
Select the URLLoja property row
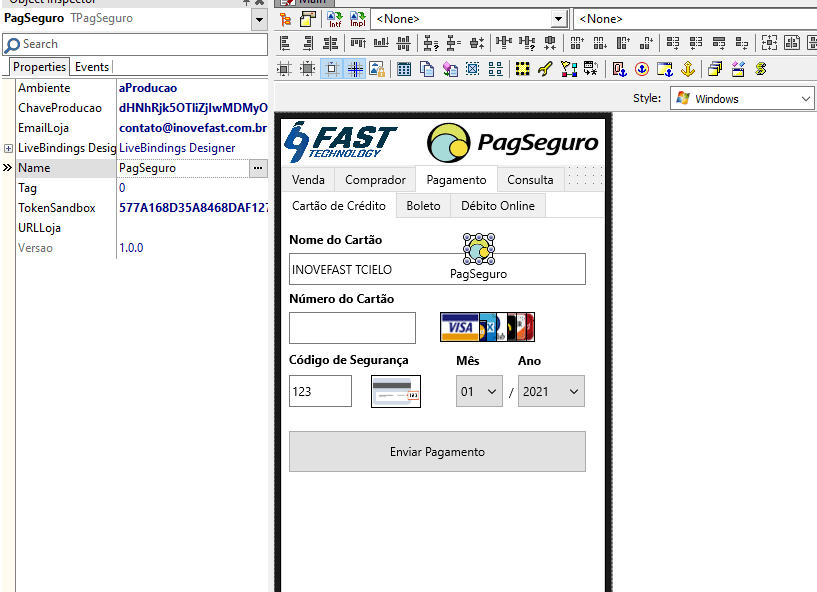pos(142,228)
